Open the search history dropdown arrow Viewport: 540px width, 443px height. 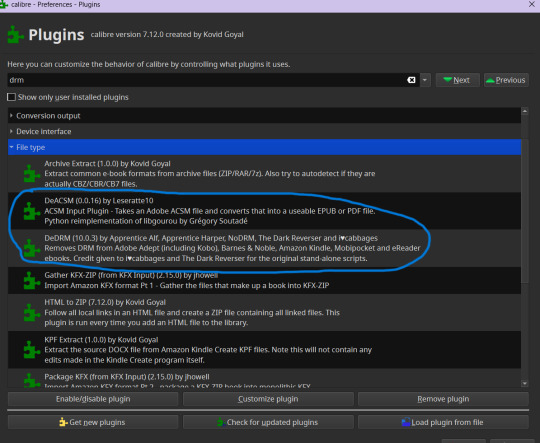425,80
